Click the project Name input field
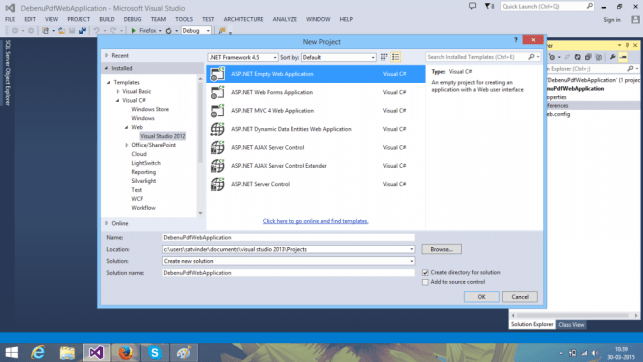This screenshot has height=362, width=643. [x=288, y=237]
